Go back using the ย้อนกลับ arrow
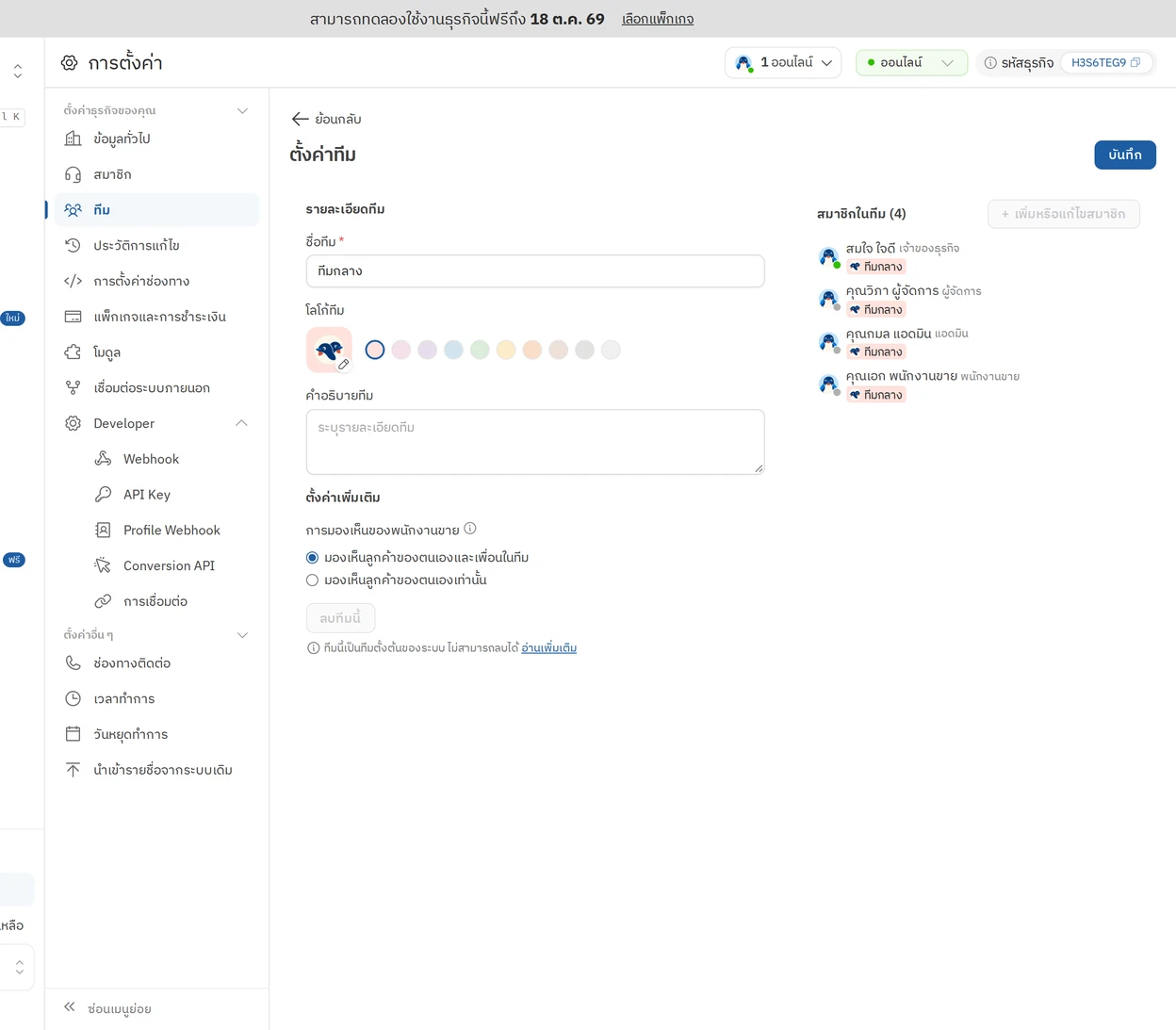 pyautogui.click(x=301, y=119)
